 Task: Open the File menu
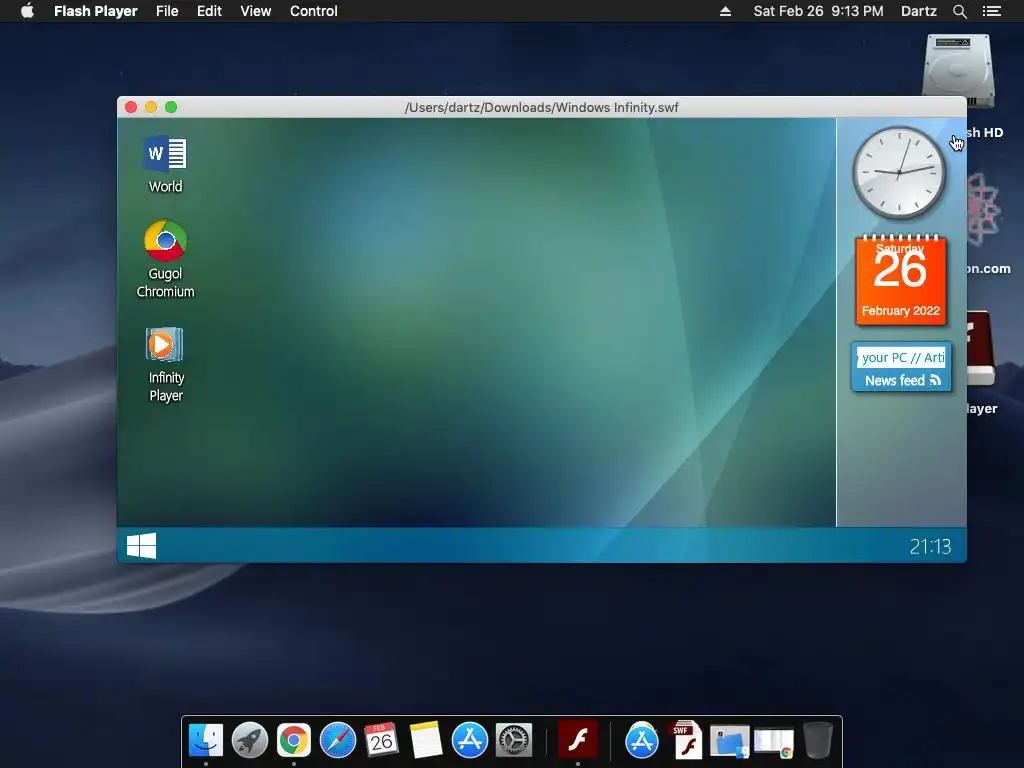(x=167, y=11)
